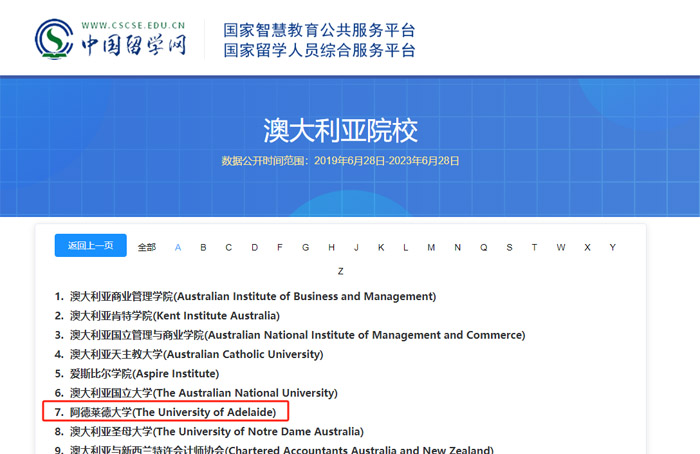Click the 澳大利亚院校 page title

(x=341, y=131)
